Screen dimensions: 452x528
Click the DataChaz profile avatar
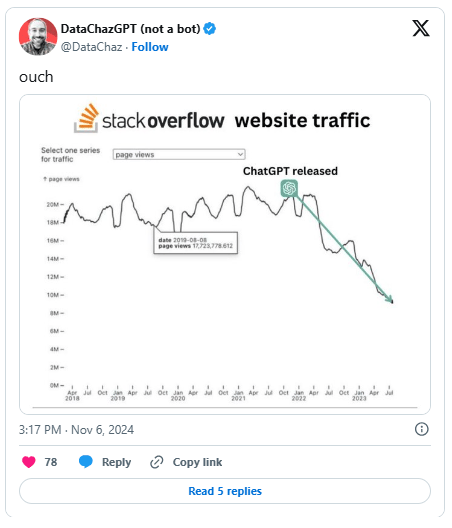[38, 37]
